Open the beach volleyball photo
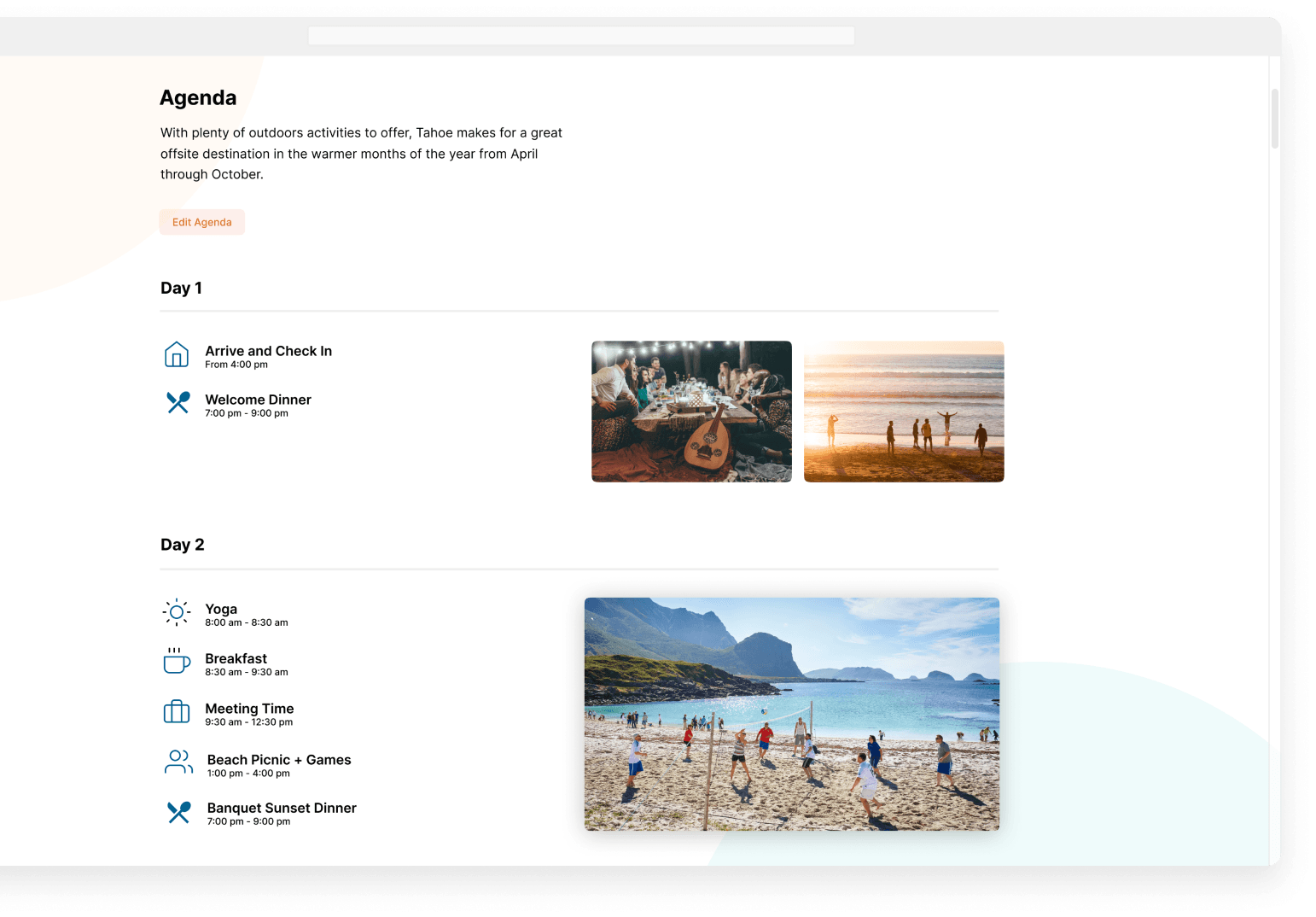This screenshot has height=917, width=1316. pyautogui.click(x=792, y=714)
